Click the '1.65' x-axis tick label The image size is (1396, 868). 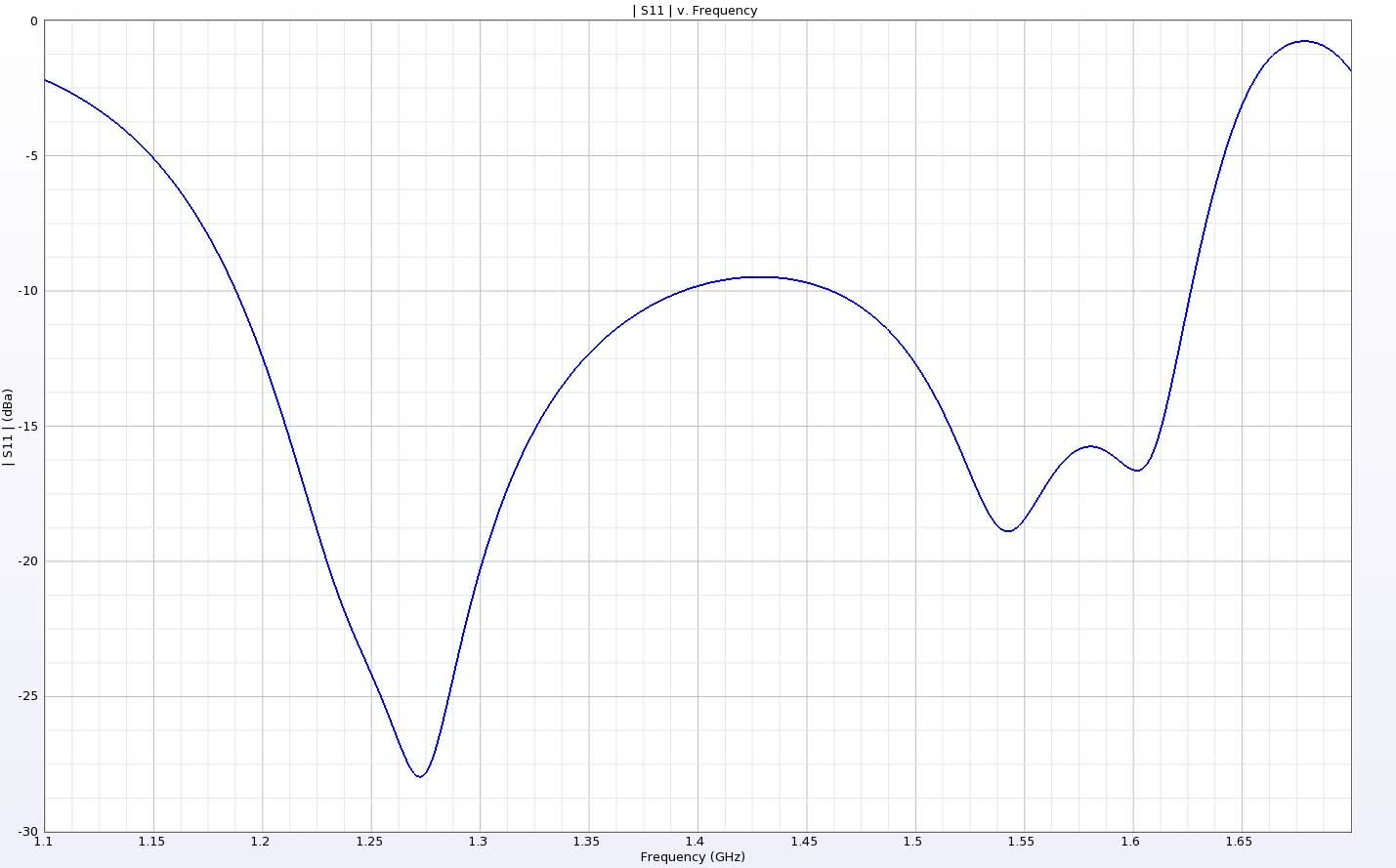[x=1239, y=842]
